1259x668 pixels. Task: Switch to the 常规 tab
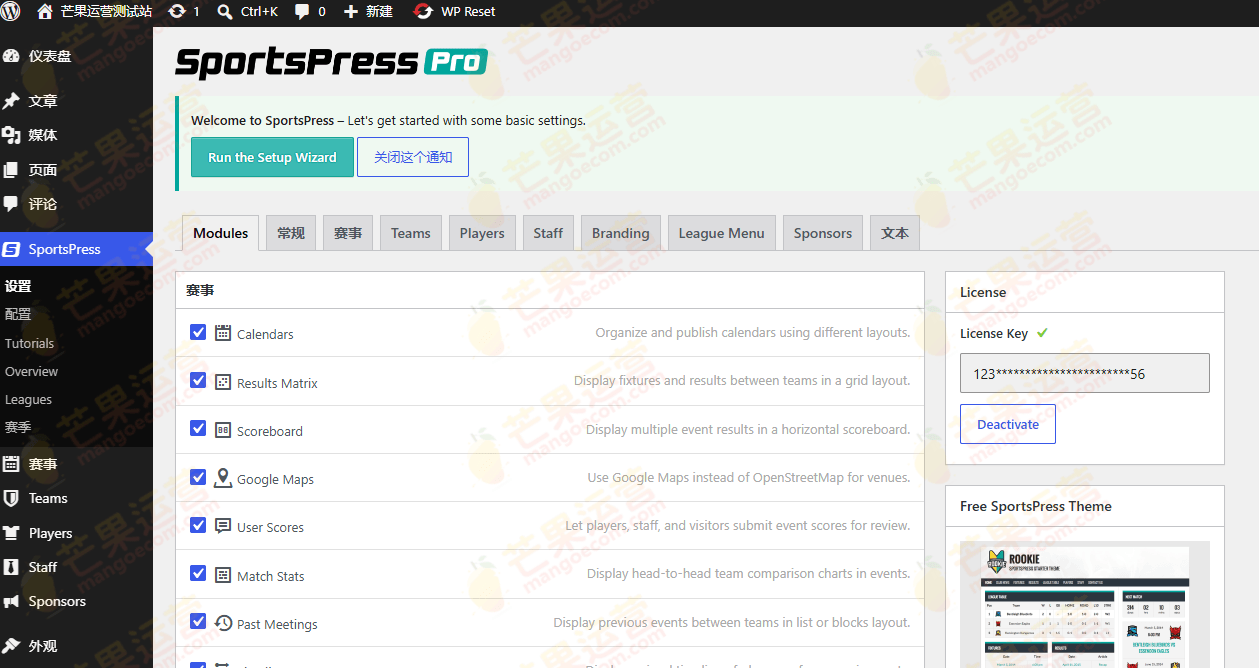click(291, 233)
